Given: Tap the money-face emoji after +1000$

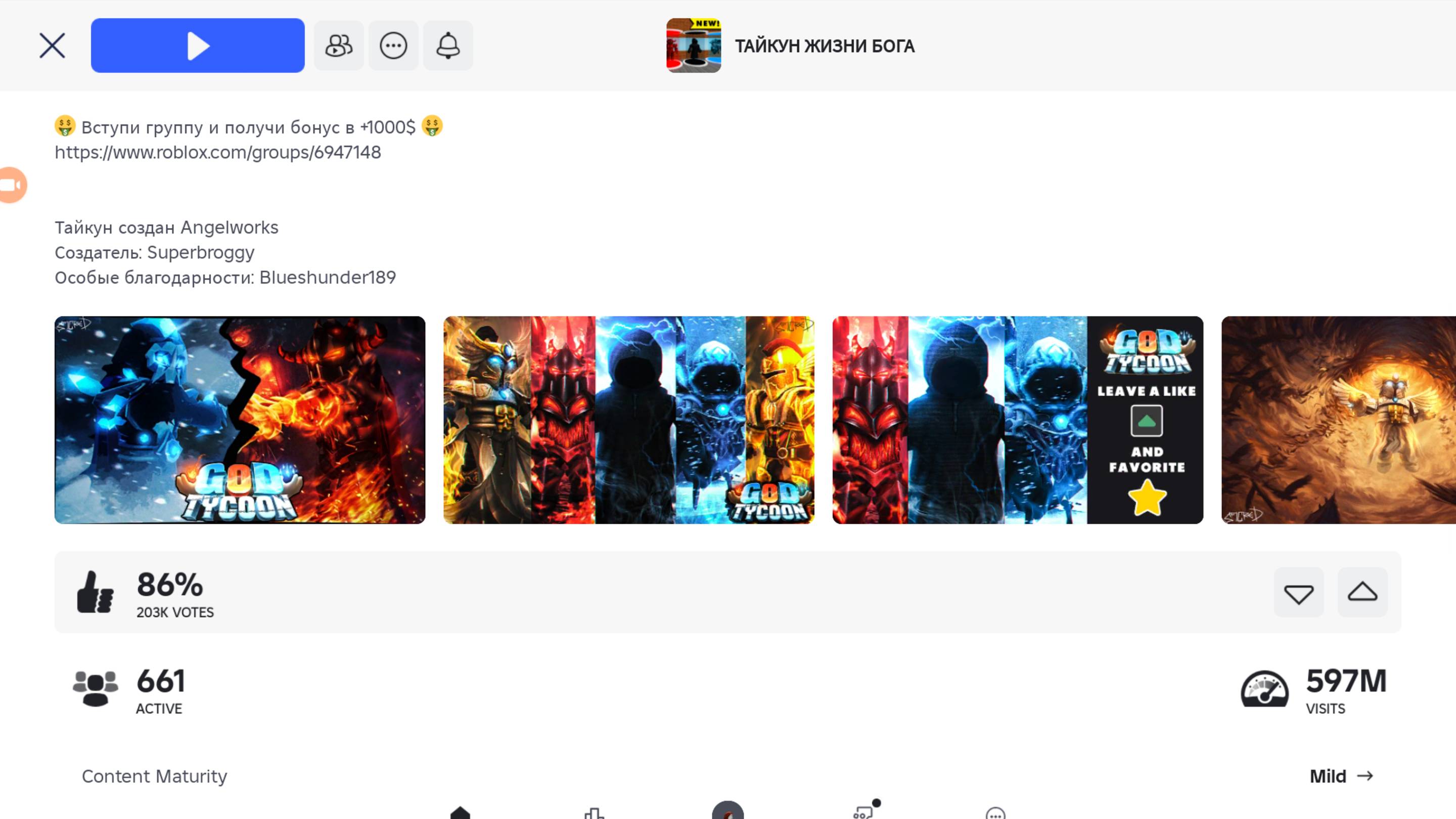Looking at the screenshot, I should point(432,126).
